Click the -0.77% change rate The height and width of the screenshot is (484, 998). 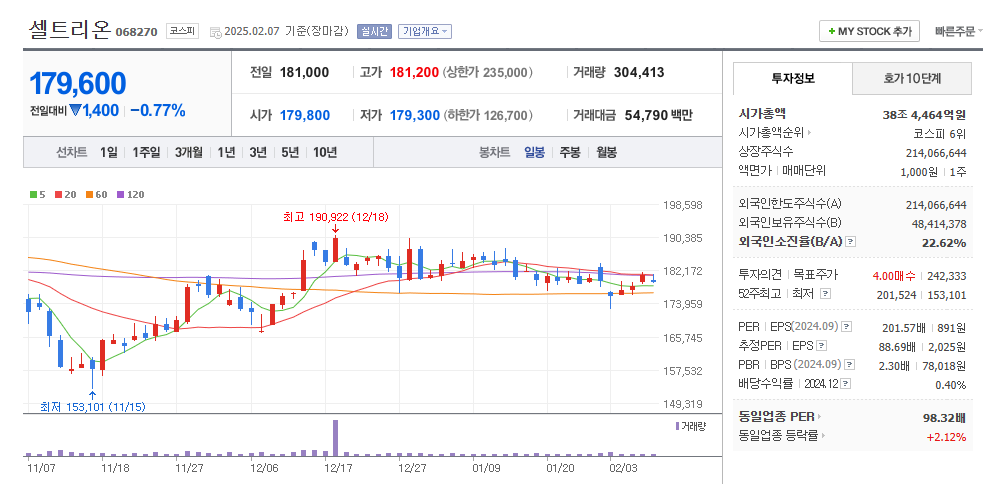[x=158, y=111]
